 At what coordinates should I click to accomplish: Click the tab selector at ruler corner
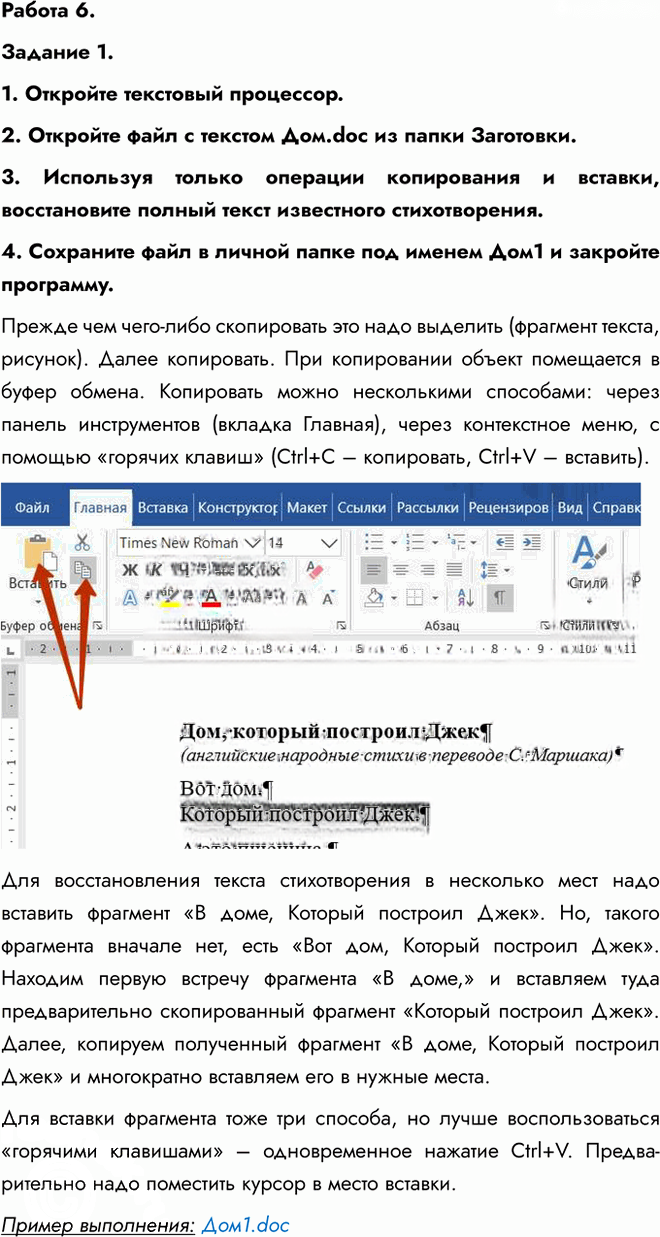(11, 649)
